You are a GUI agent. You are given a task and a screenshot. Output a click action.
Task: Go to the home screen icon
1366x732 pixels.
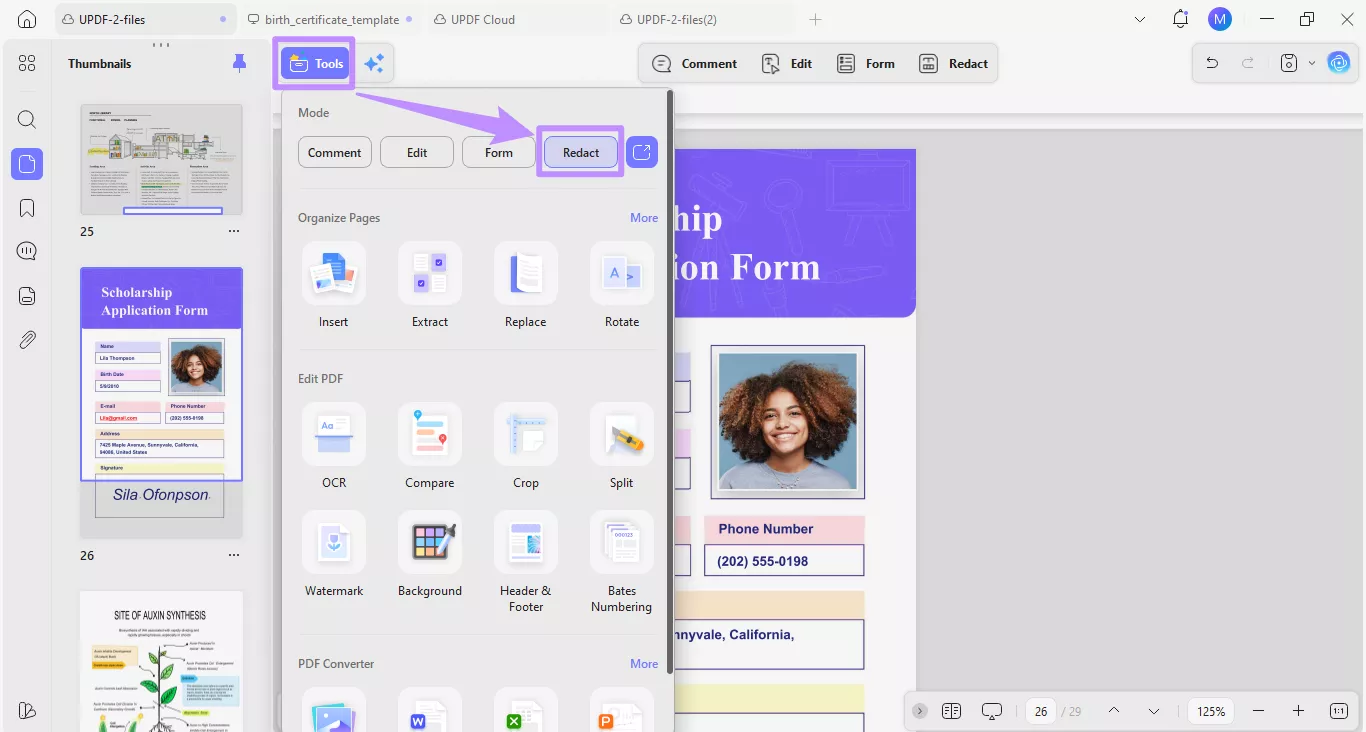coord(27,19)
